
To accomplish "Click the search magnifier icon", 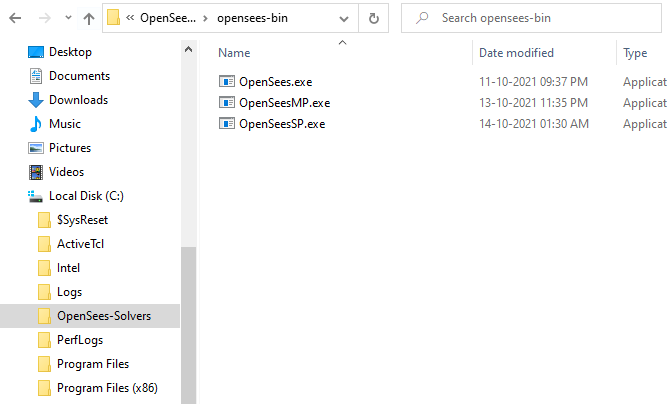I will point(422,18).
